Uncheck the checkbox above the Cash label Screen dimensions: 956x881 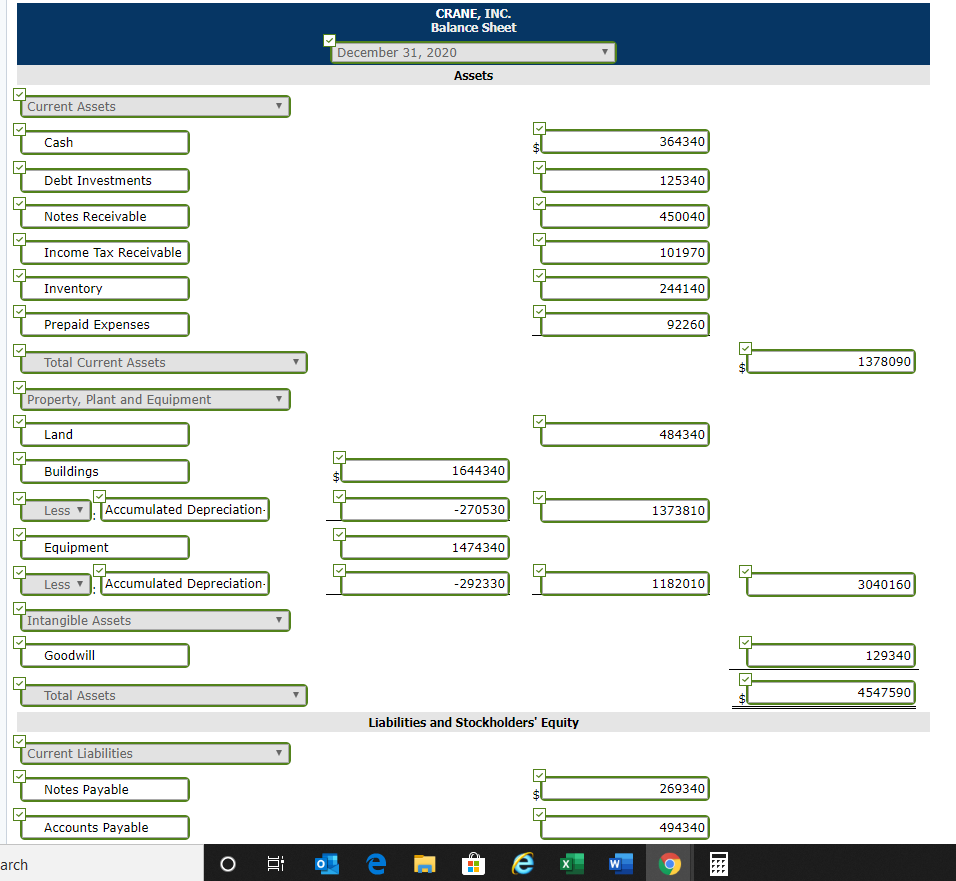18,129
